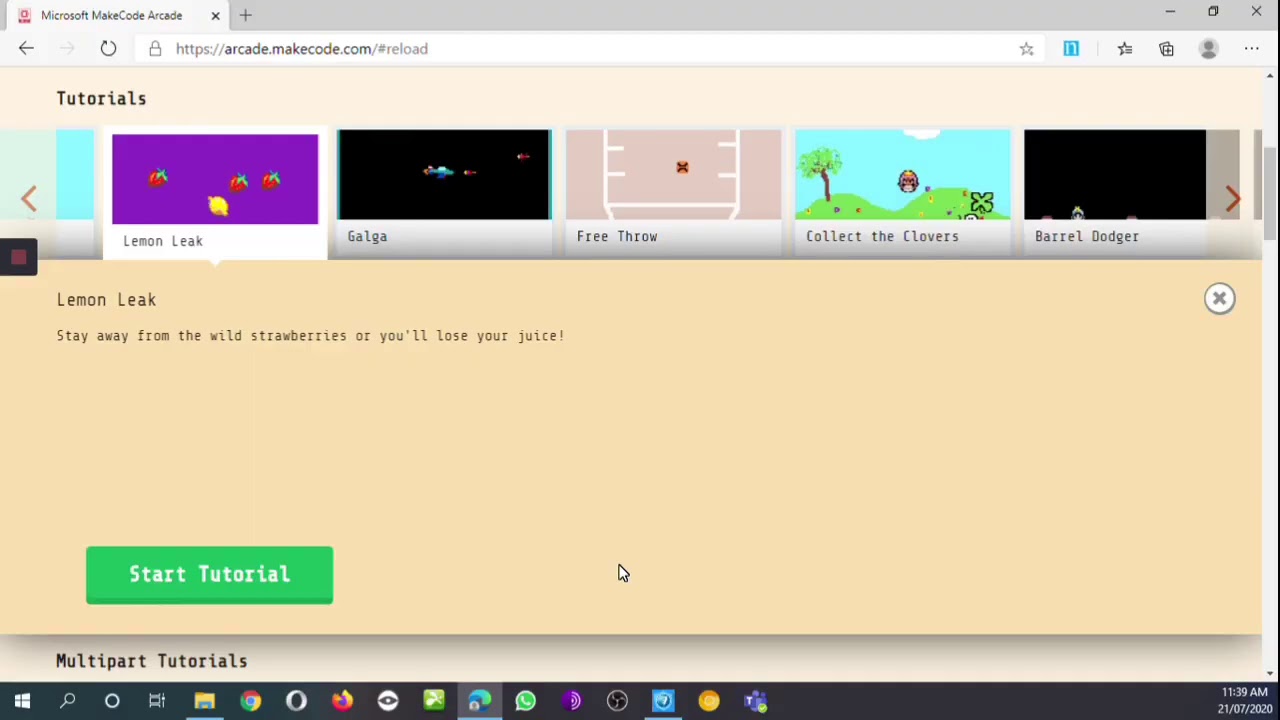Go back to the previous page

pyautogui.click(x=26, y=48)
